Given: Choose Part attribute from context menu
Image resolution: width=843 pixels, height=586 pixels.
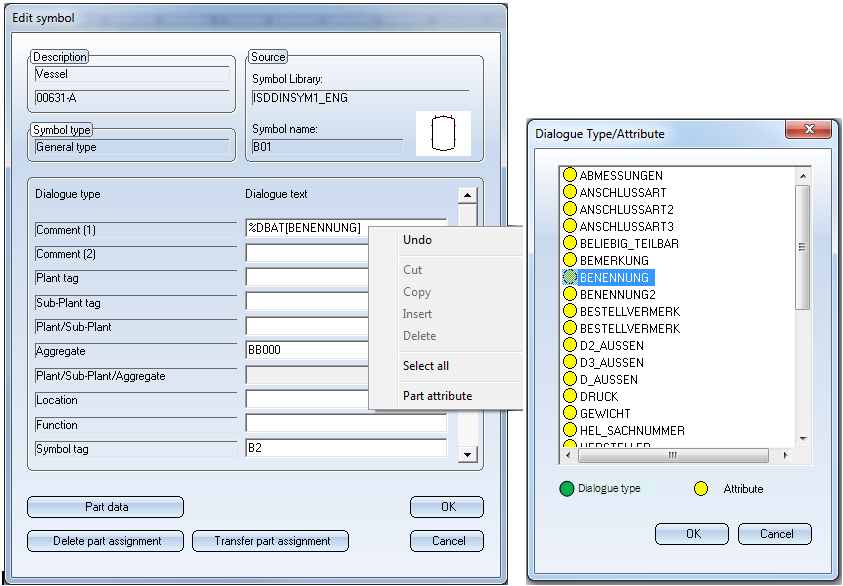Looking at the screenshot, I should [437, 396].
